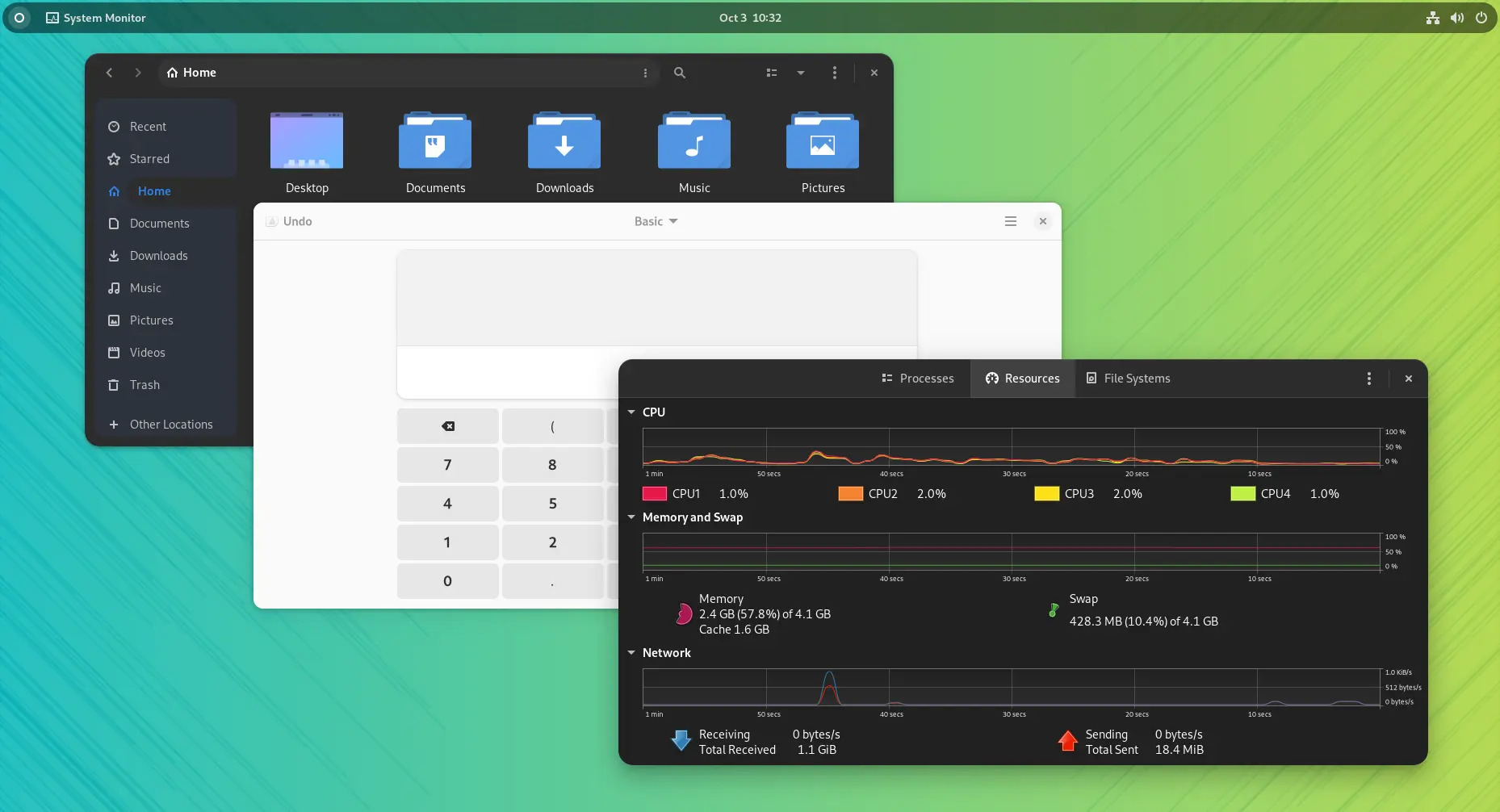
Task: Click calculator digit 1 button
Action: [x=447, y=542]
